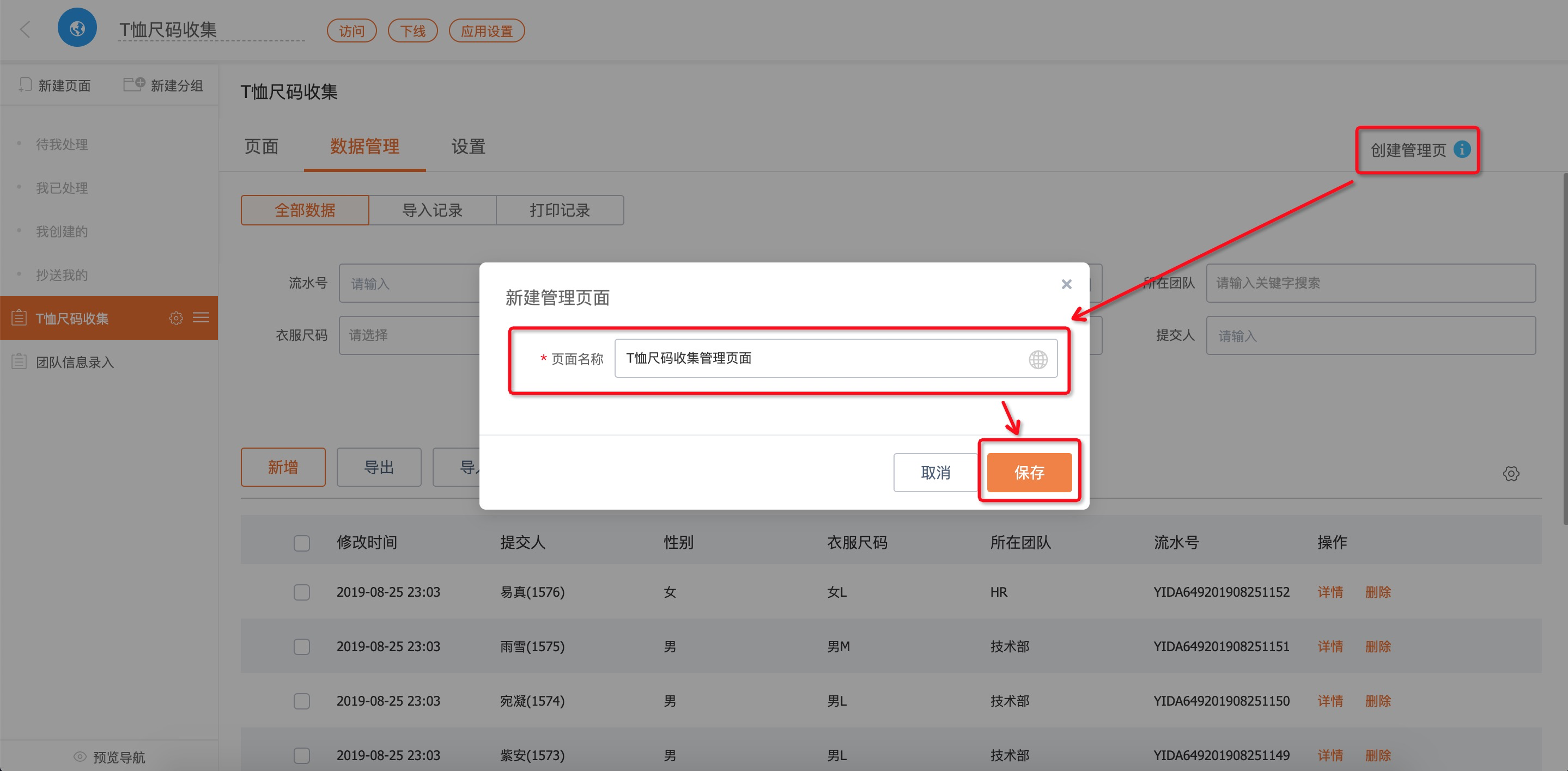This screenshot has width=1568, height=771.
Task: Open the 衣服尺码 dropdown selector
Action: tap(409, 335)
